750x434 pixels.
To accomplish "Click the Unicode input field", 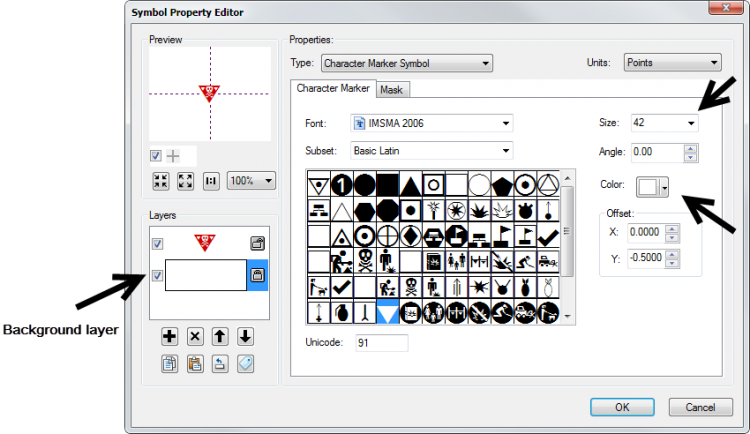I will pos(379,343).
